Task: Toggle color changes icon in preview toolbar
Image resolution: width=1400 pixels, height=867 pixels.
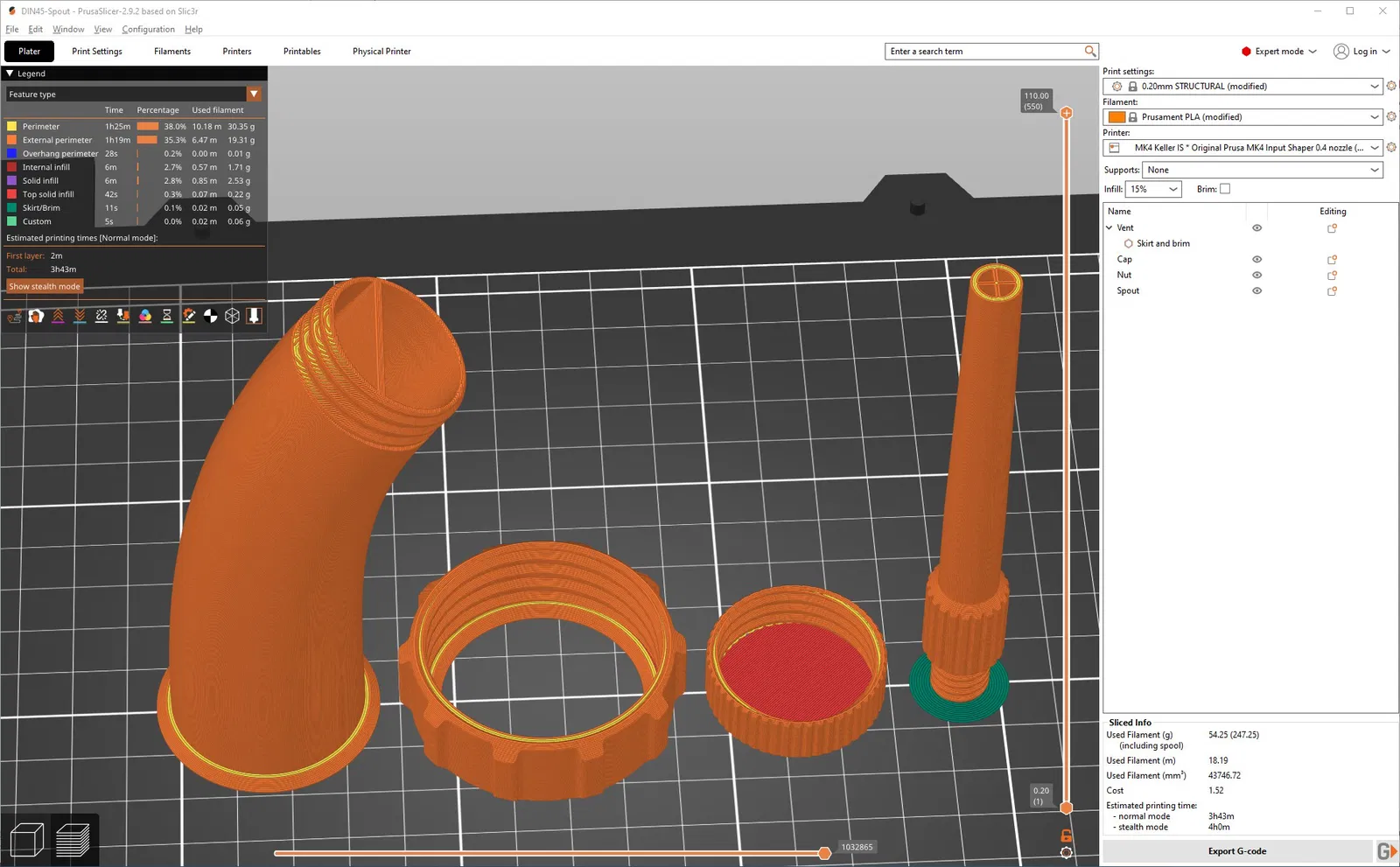Action: pyautogui.click(x=145, y=316)
